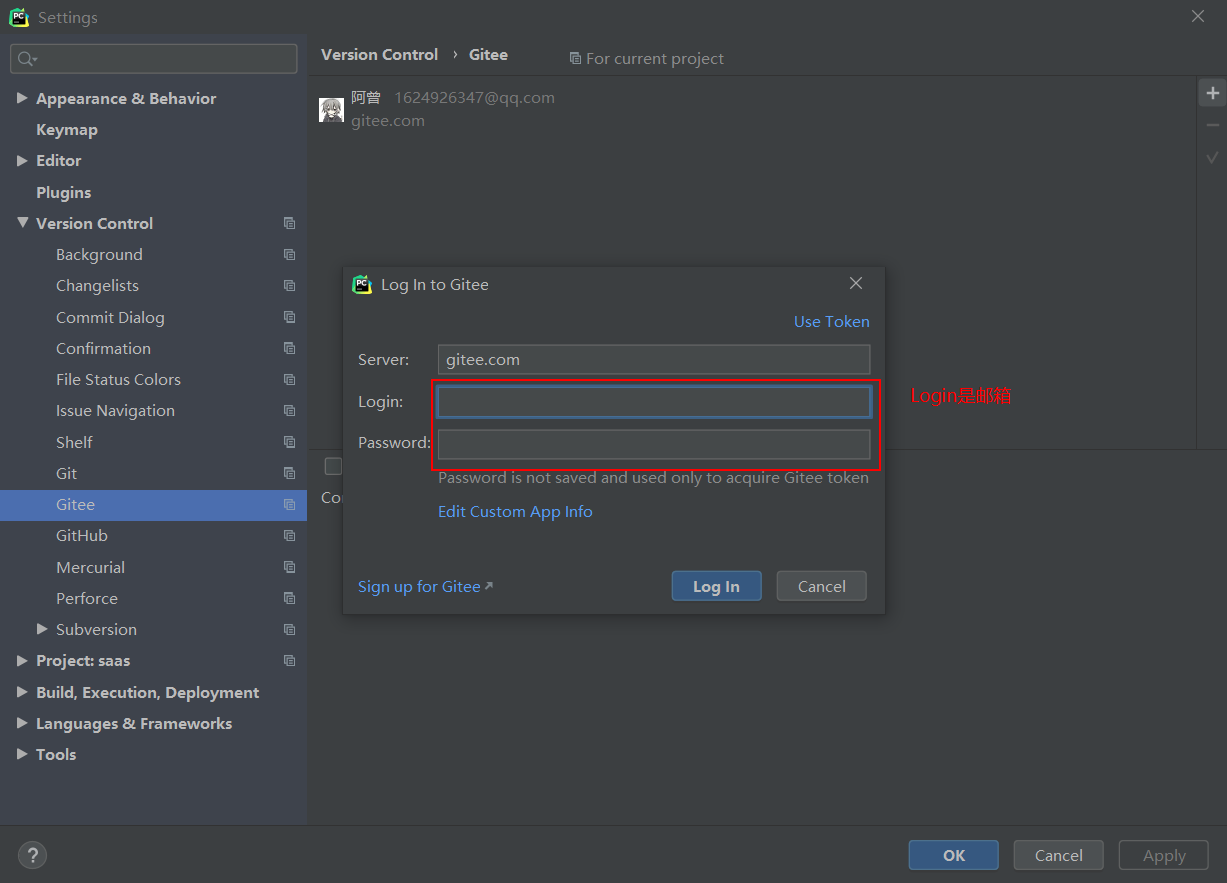1227x883 pixels.
Task: Click the Log In button
Action: tap(716, 586)
